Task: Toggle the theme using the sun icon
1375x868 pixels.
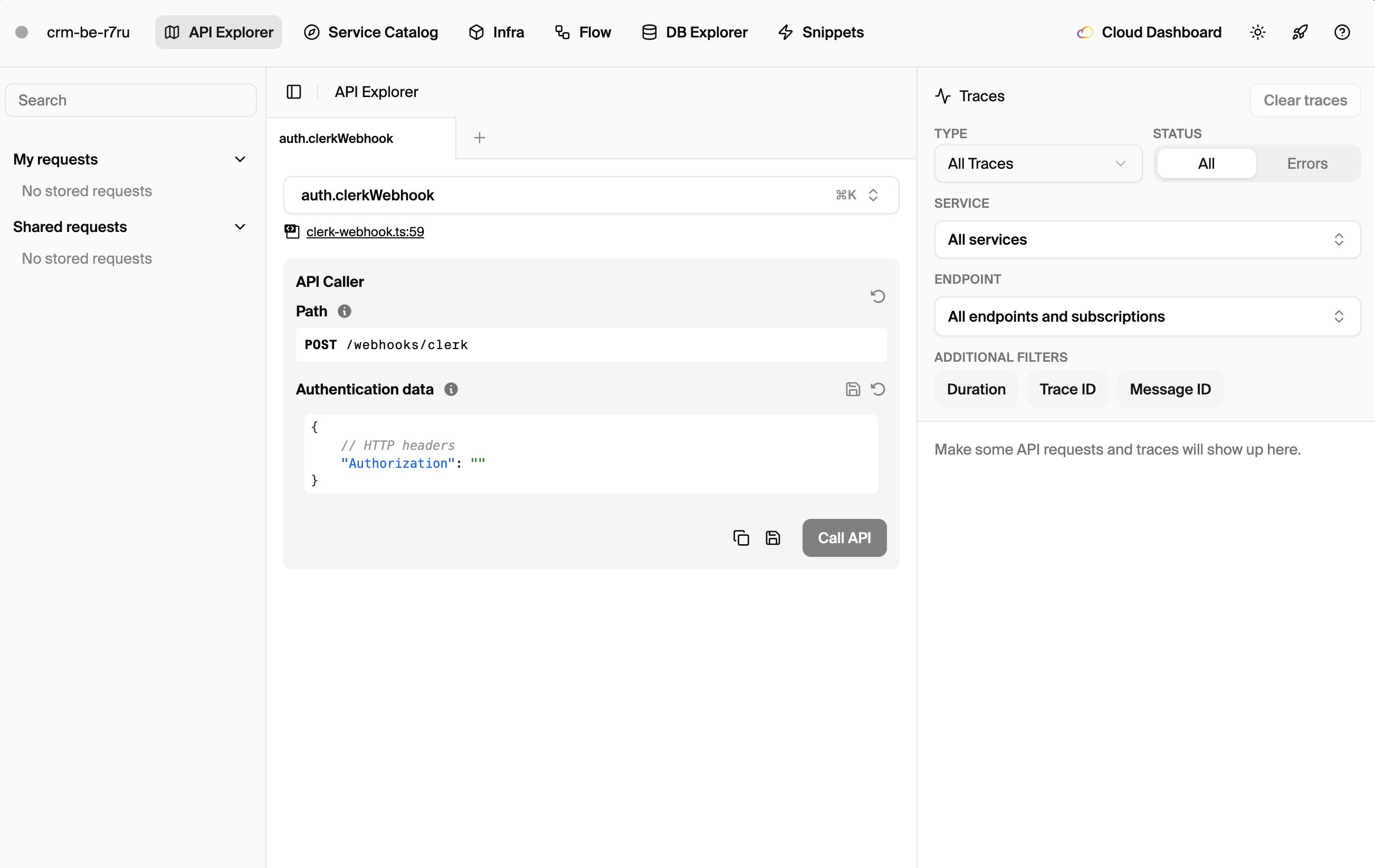Action: tap(1257, 32)
